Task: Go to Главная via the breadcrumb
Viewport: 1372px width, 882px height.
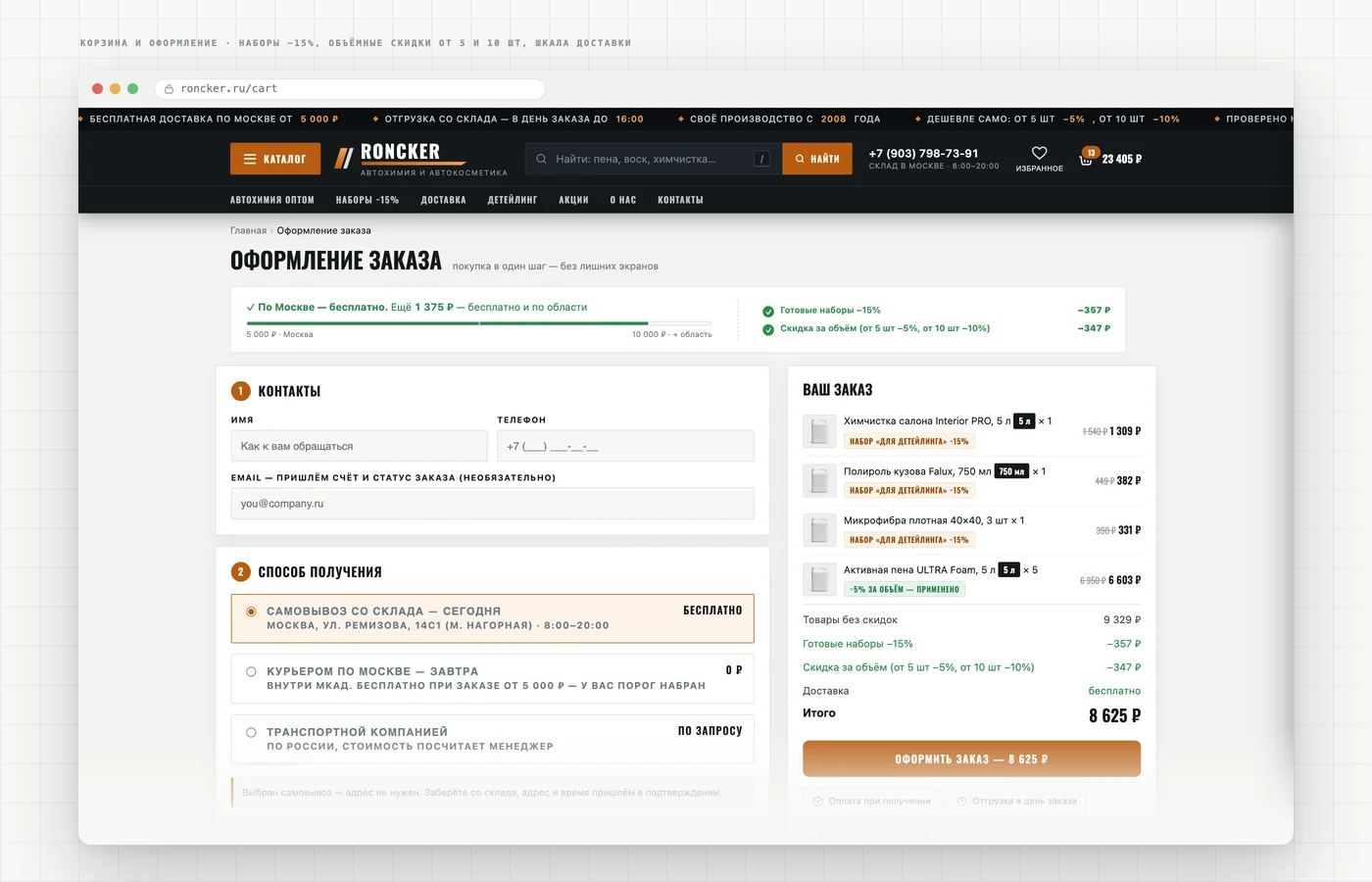Action: (248, 231)
